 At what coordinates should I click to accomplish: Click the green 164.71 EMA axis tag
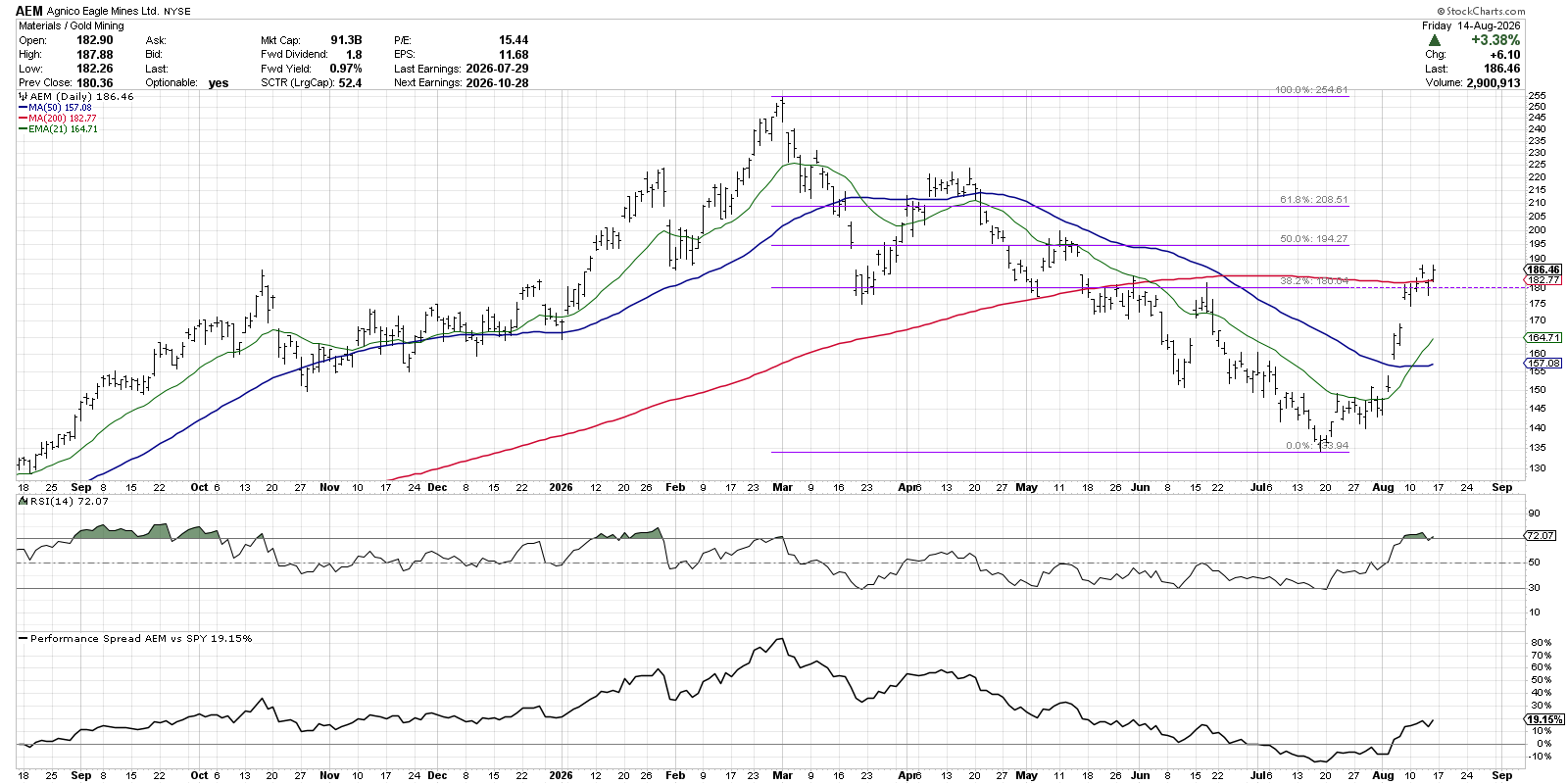1543,338
